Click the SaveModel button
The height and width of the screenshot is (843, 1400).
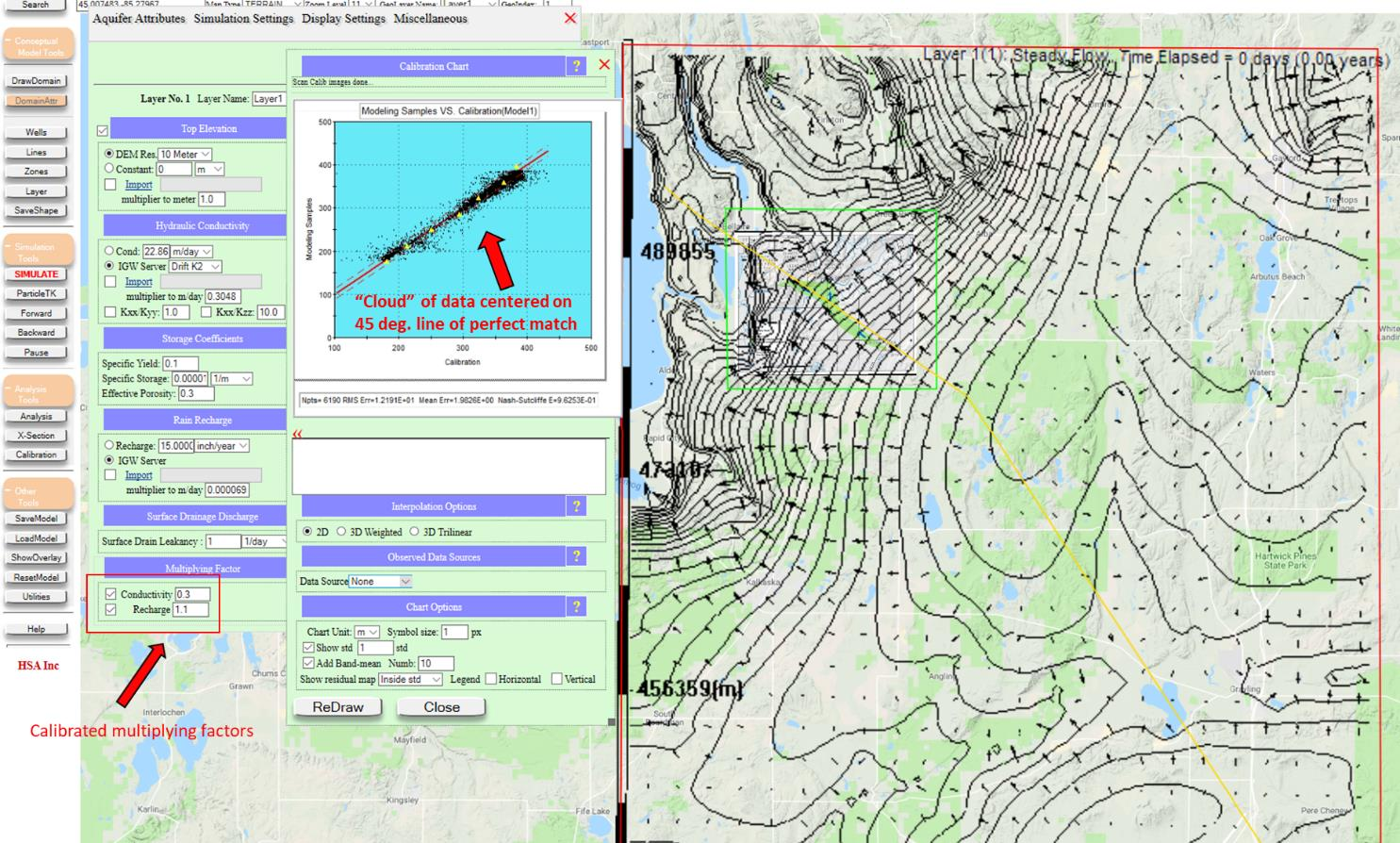(36, 519)
